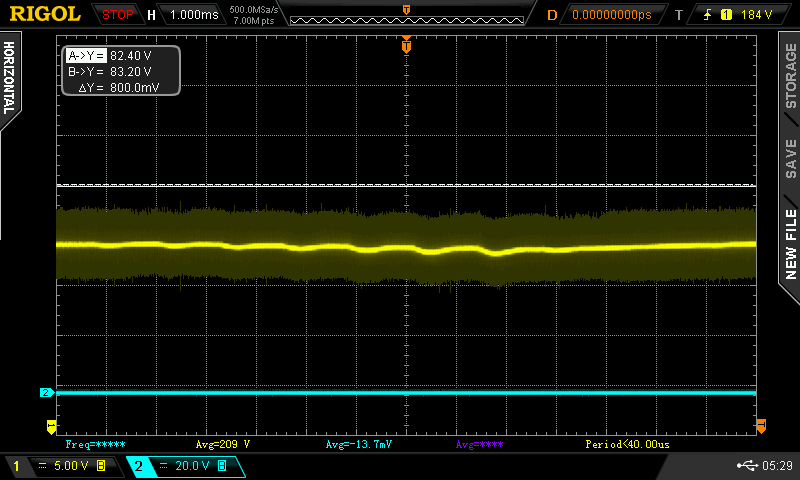Toggle the red STOP run state indicator
Viewport: 800px width, 480px height.
pyautogui.click(x=117, y=15)
